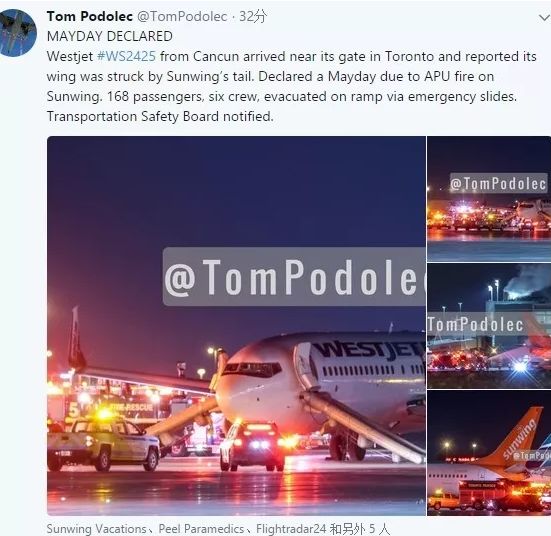Open the Sunwing Vacations tagged account

click(x=97, y=529)
